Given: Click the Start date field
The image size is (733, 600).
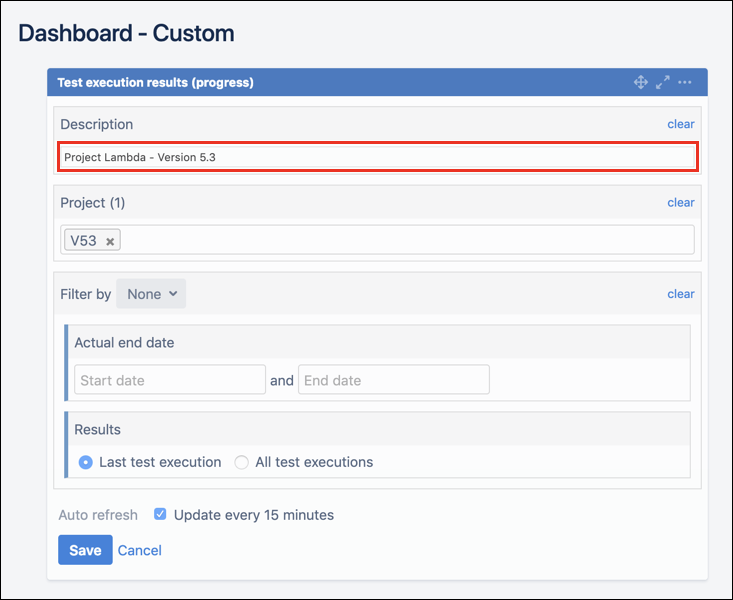Looking at the screenshot, I should tap(170, 380).
